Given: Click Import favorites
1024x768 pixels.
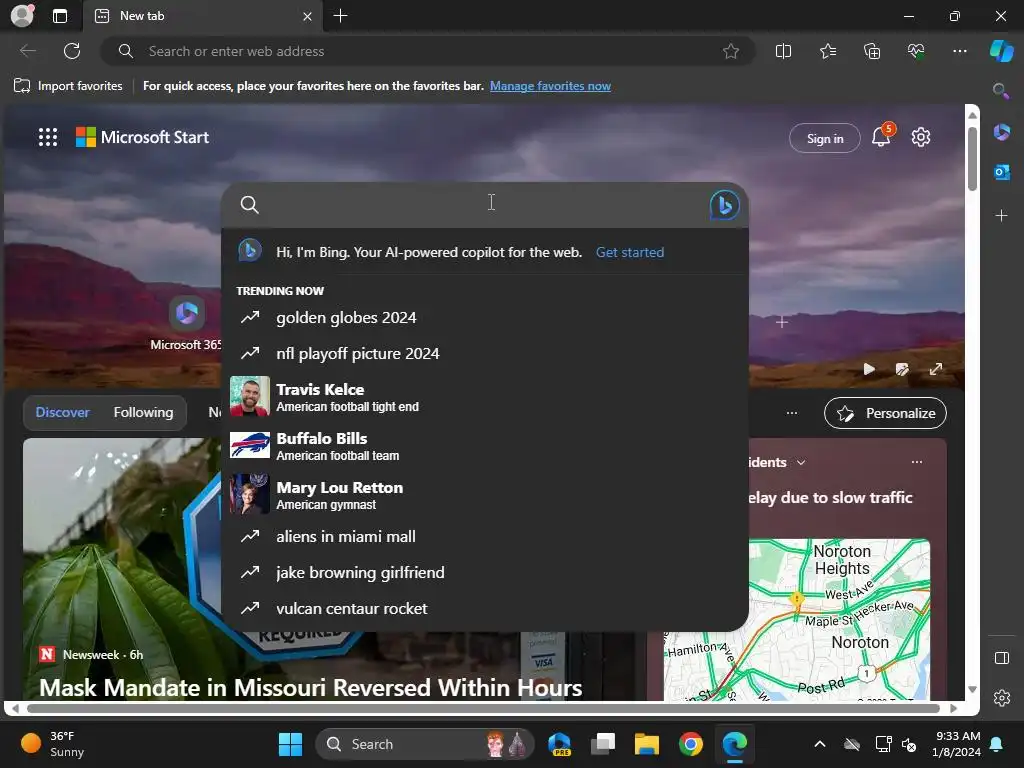Looking at the screenshot, I should (68, 86).
